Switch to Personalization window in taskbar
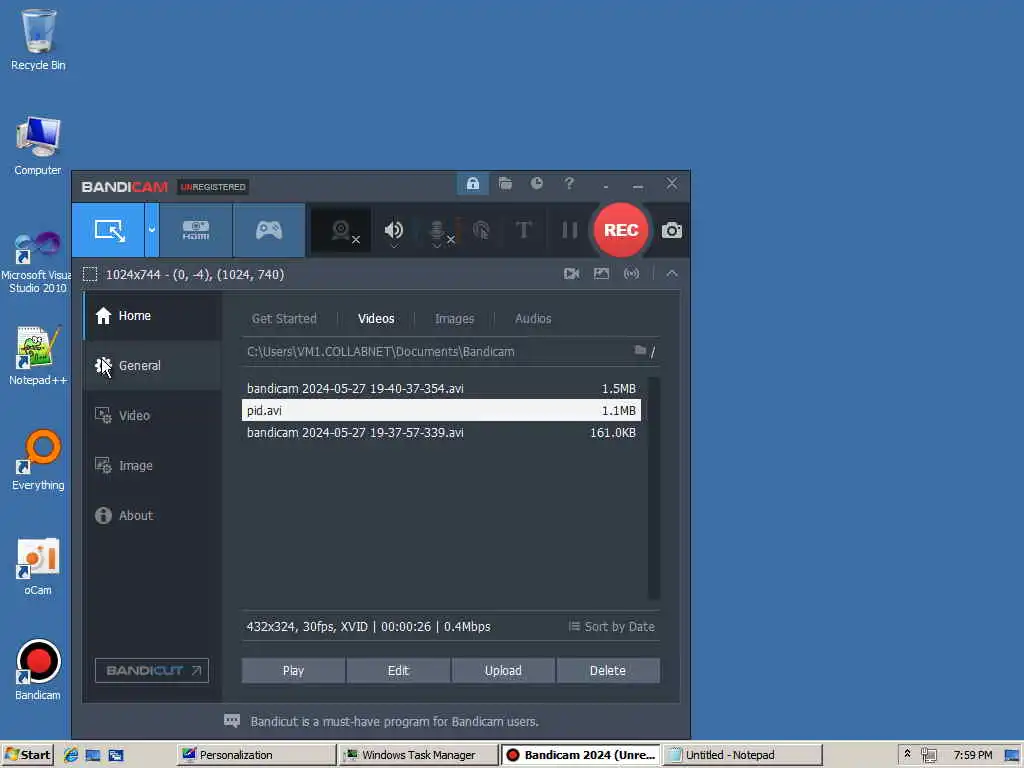 [256, 755]
